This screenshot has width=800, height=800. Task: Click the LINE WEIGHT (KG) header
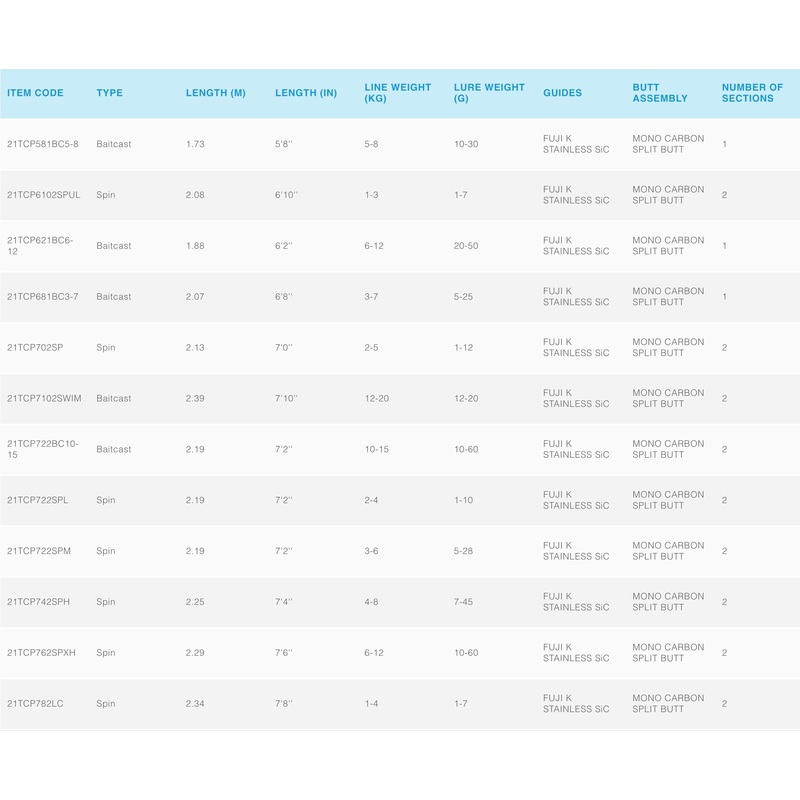click(x=397, y=93)
